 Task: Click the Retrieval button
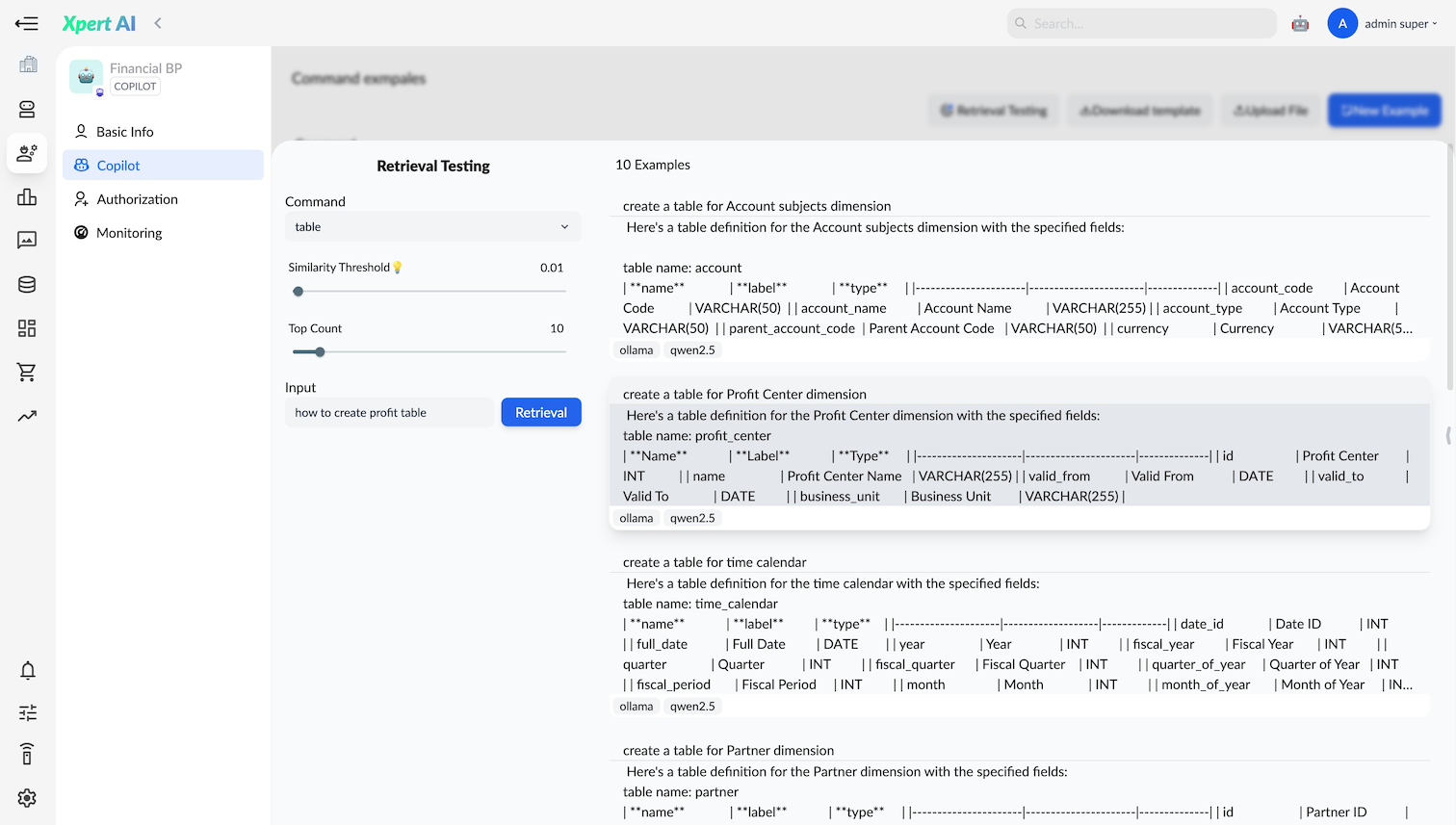click(541, 412)
